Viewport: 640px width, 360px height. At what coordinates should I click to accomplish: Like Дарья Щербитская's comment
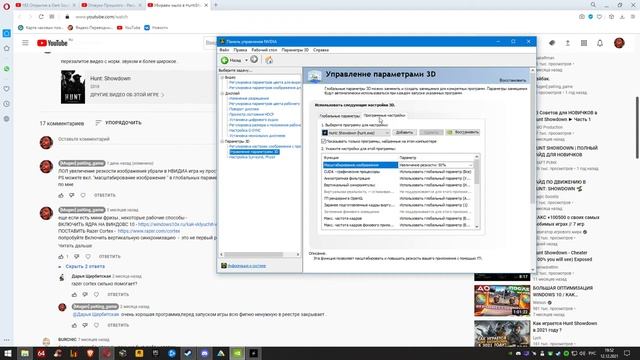click(74, 294)
